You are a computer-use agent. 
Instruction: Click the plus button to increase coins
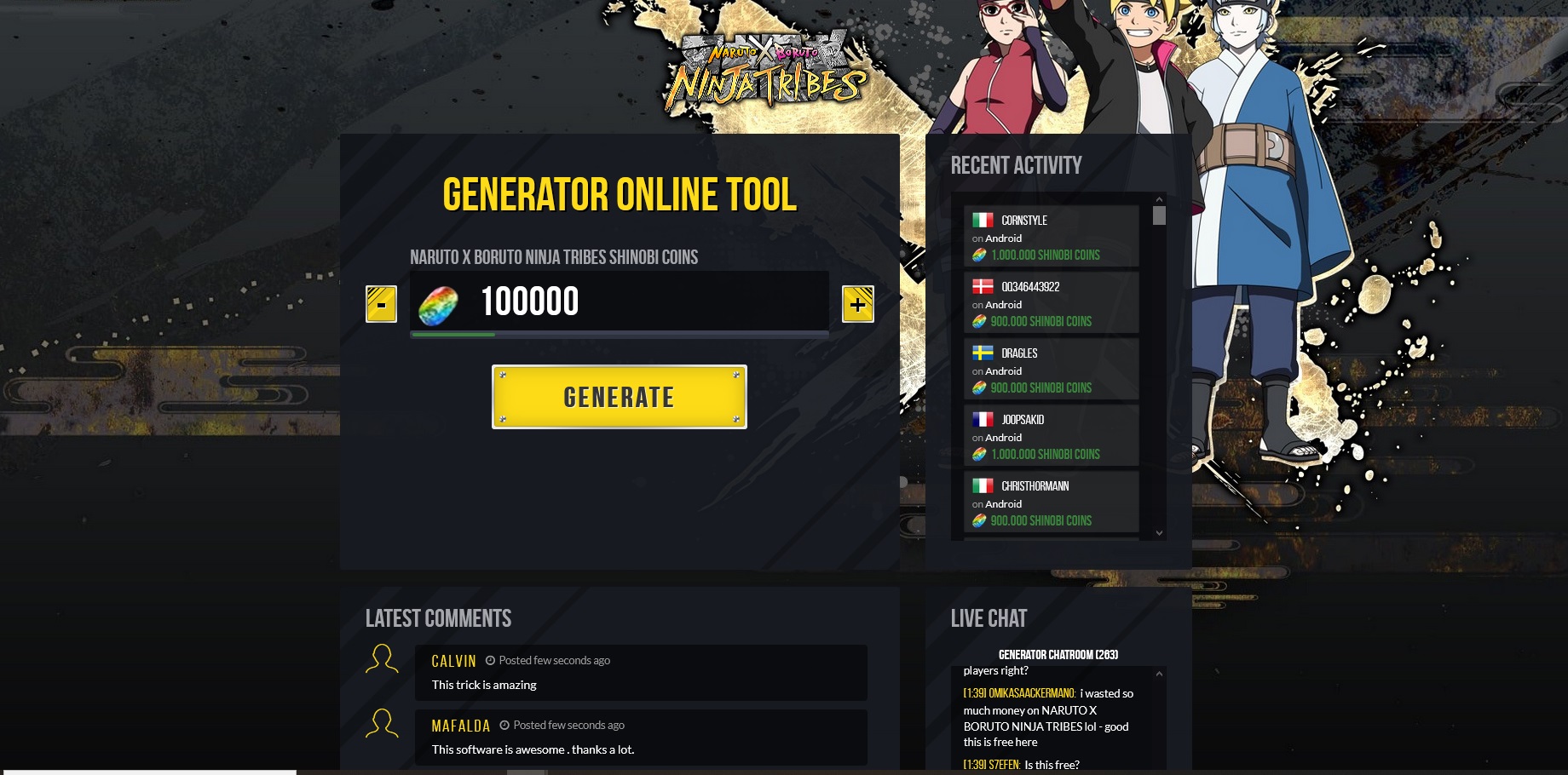point(858,304)
